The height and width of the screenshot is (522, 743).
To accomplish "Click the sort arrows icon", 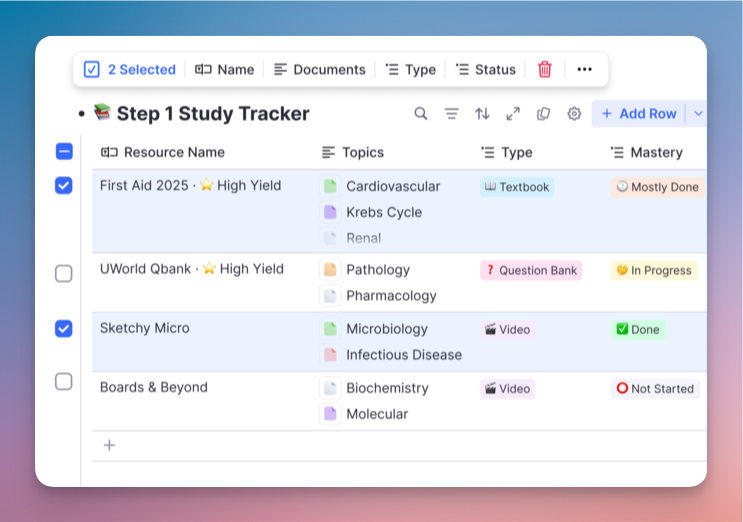I will tap(482, 114).
